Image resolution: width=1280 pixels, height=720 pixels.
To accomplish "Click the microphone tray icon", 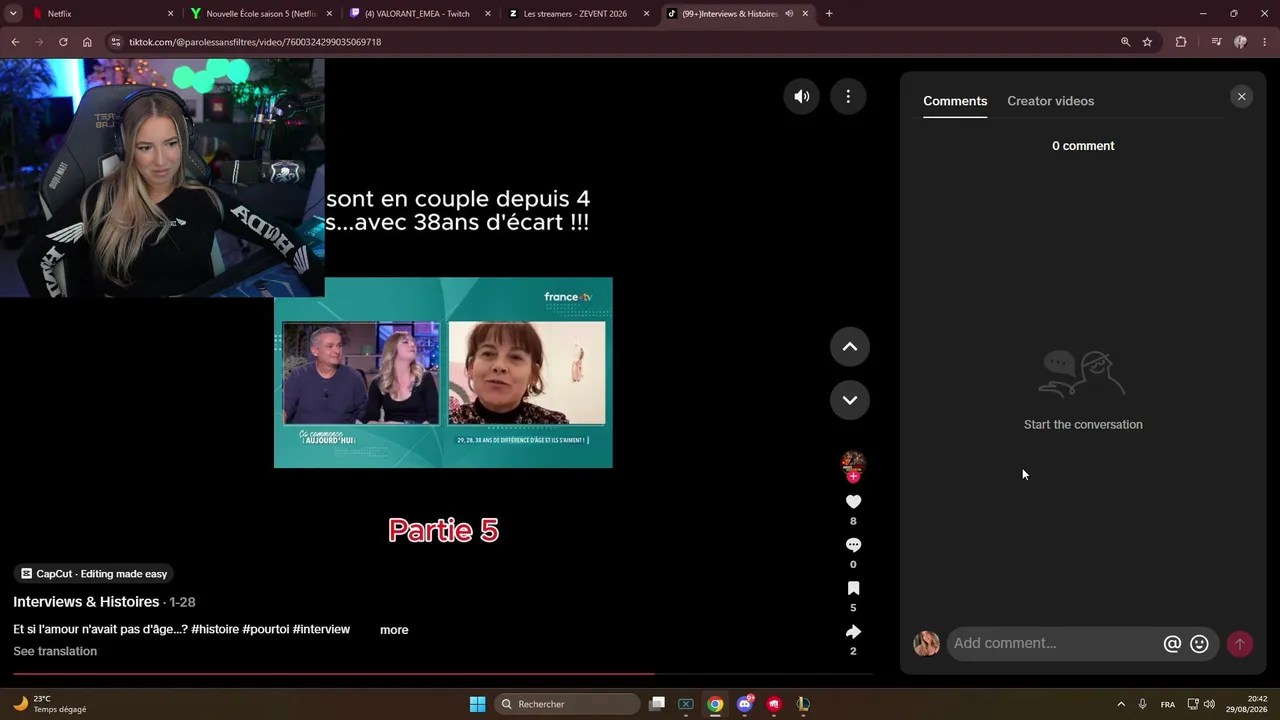I will click(x=1142, y=704).
